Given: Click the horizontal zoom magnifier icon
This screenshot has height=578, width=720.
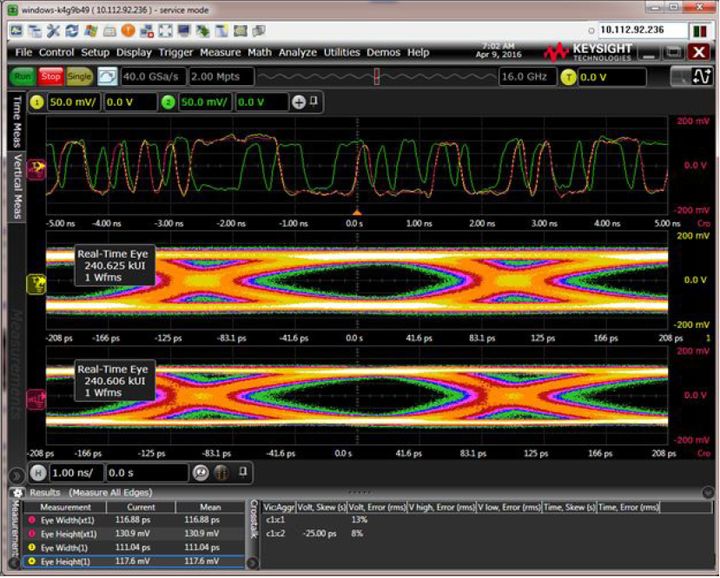Looking at the screenshot, I should click(201, 472).
